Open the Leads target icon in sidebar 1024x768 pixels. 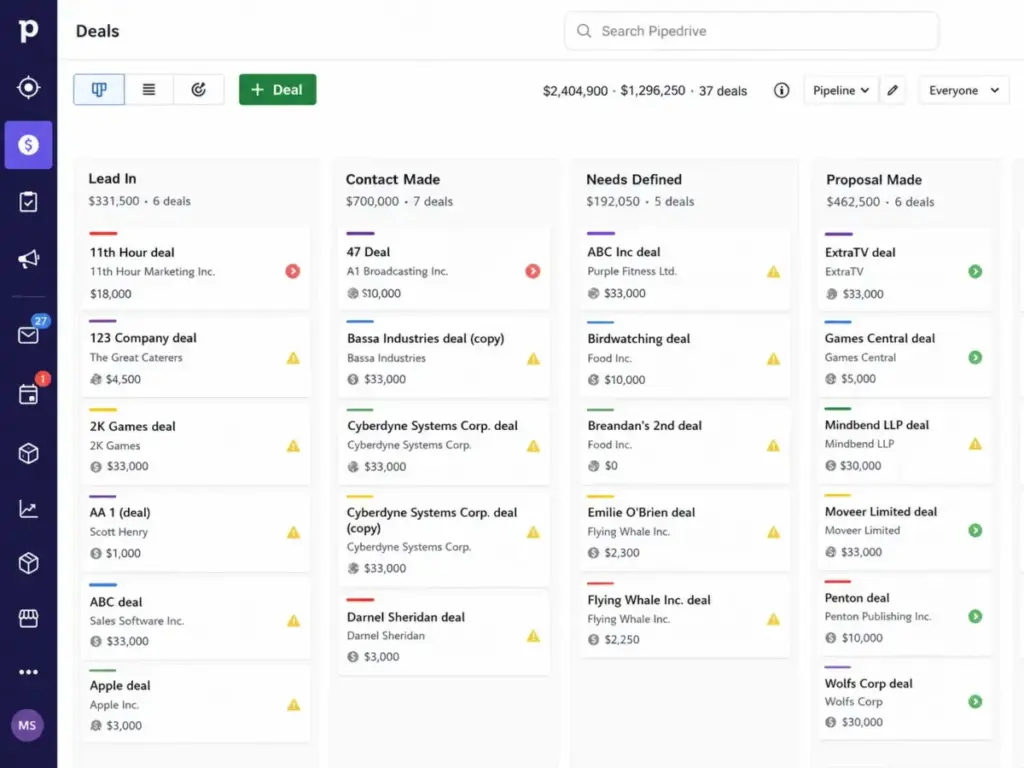(28, 87)
